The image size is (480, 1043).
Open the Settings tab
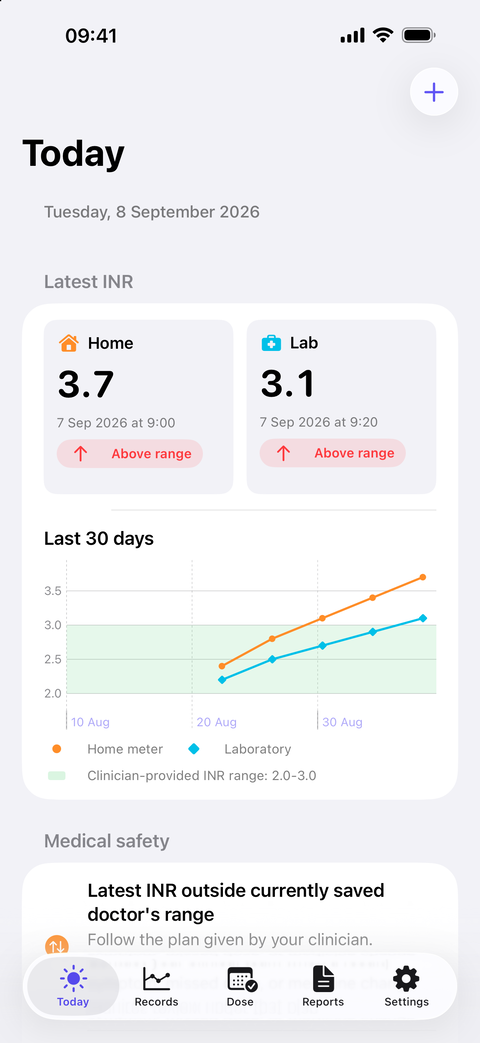406,986
